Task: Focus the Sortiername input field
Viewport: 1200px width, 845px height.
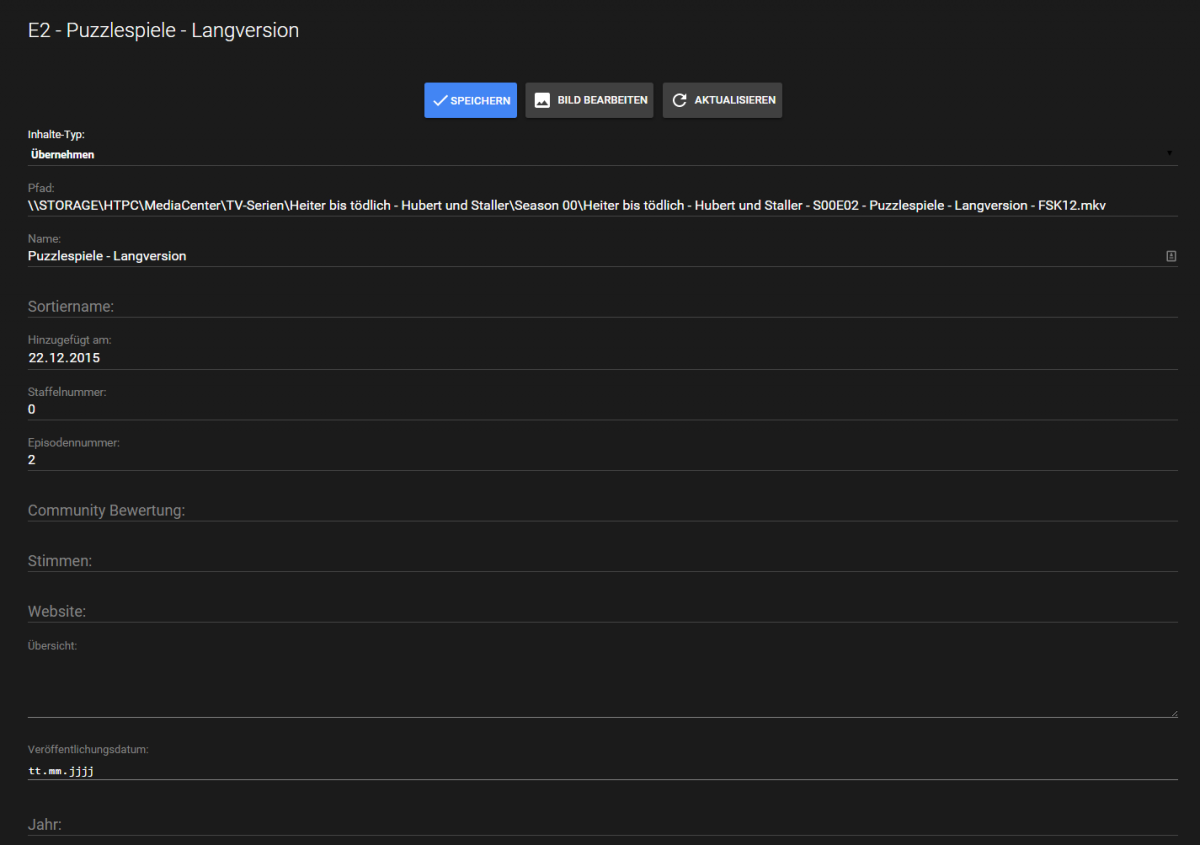Action: point(602,306)
